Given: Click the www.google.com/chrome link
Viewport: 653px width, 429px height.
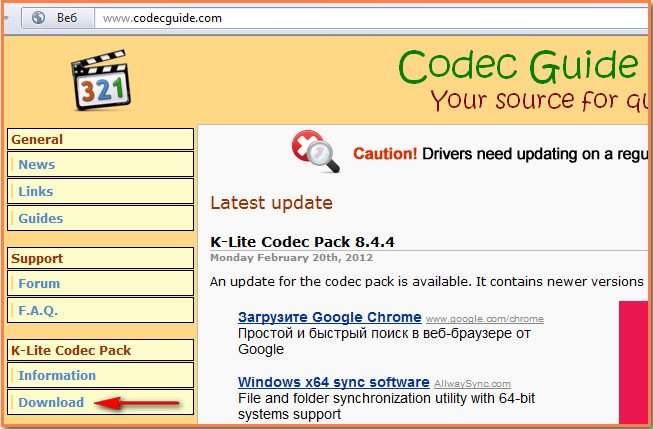Looking at the screenshot, I should tap(485, 319).
